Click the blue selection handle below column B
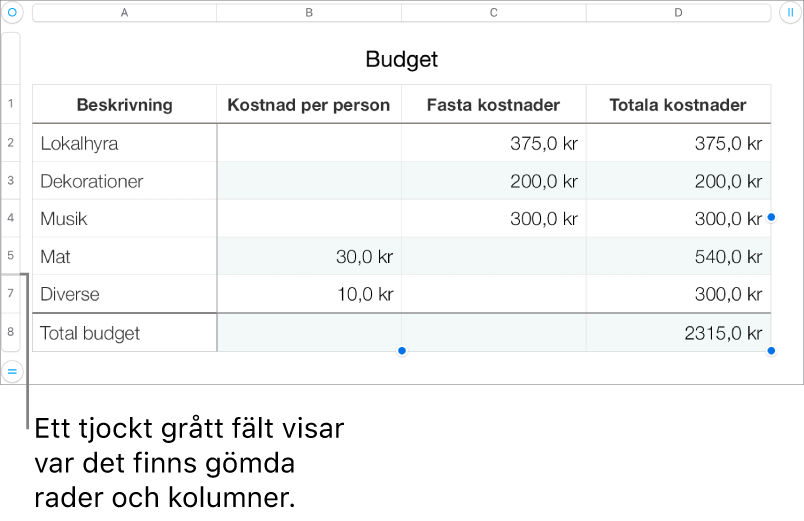 click(402, 351)
